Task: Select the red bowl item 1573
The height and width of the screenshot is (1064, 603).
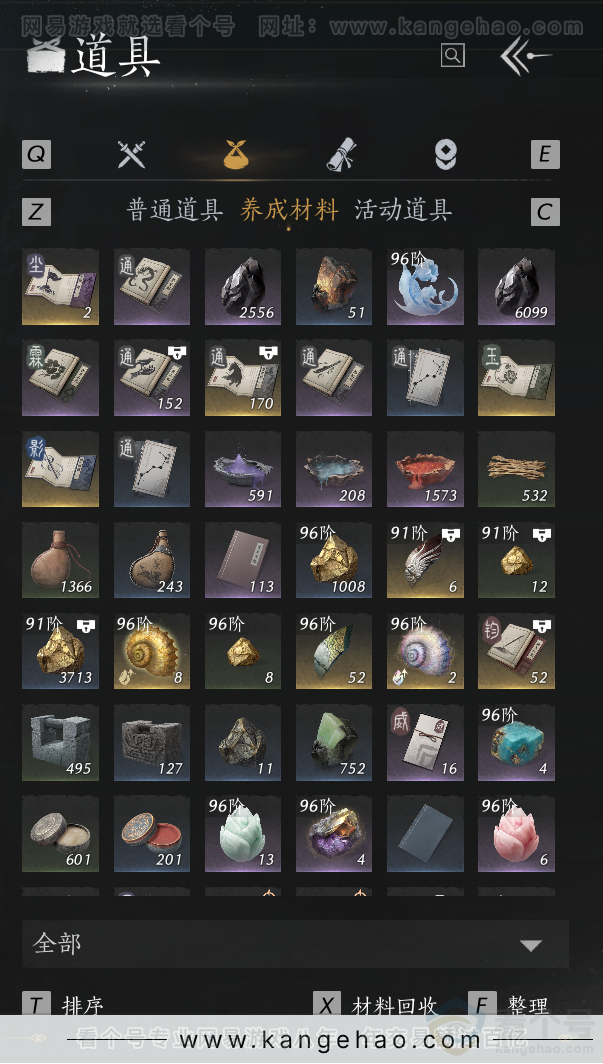Action: pos(425,470)
